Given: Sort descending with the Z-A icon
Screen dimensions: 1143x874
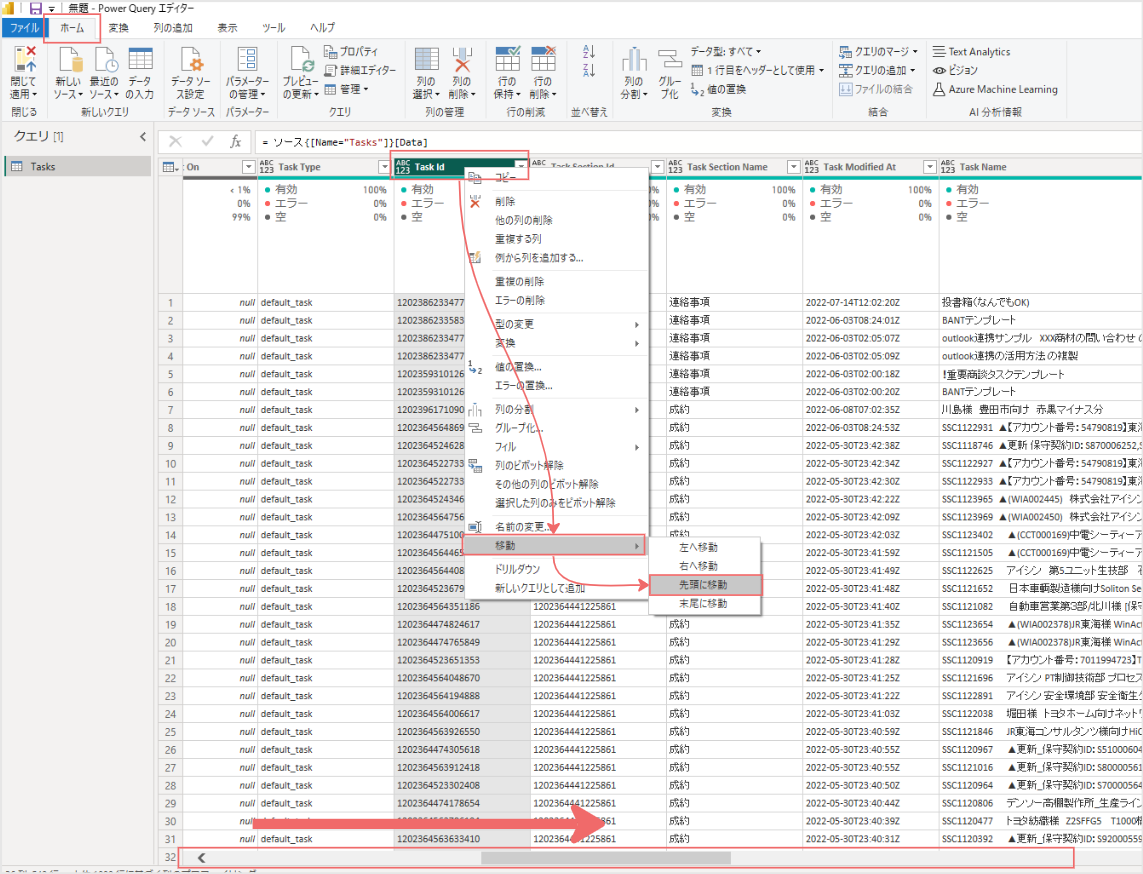Looking at the screenshot, I should point(589,70).
